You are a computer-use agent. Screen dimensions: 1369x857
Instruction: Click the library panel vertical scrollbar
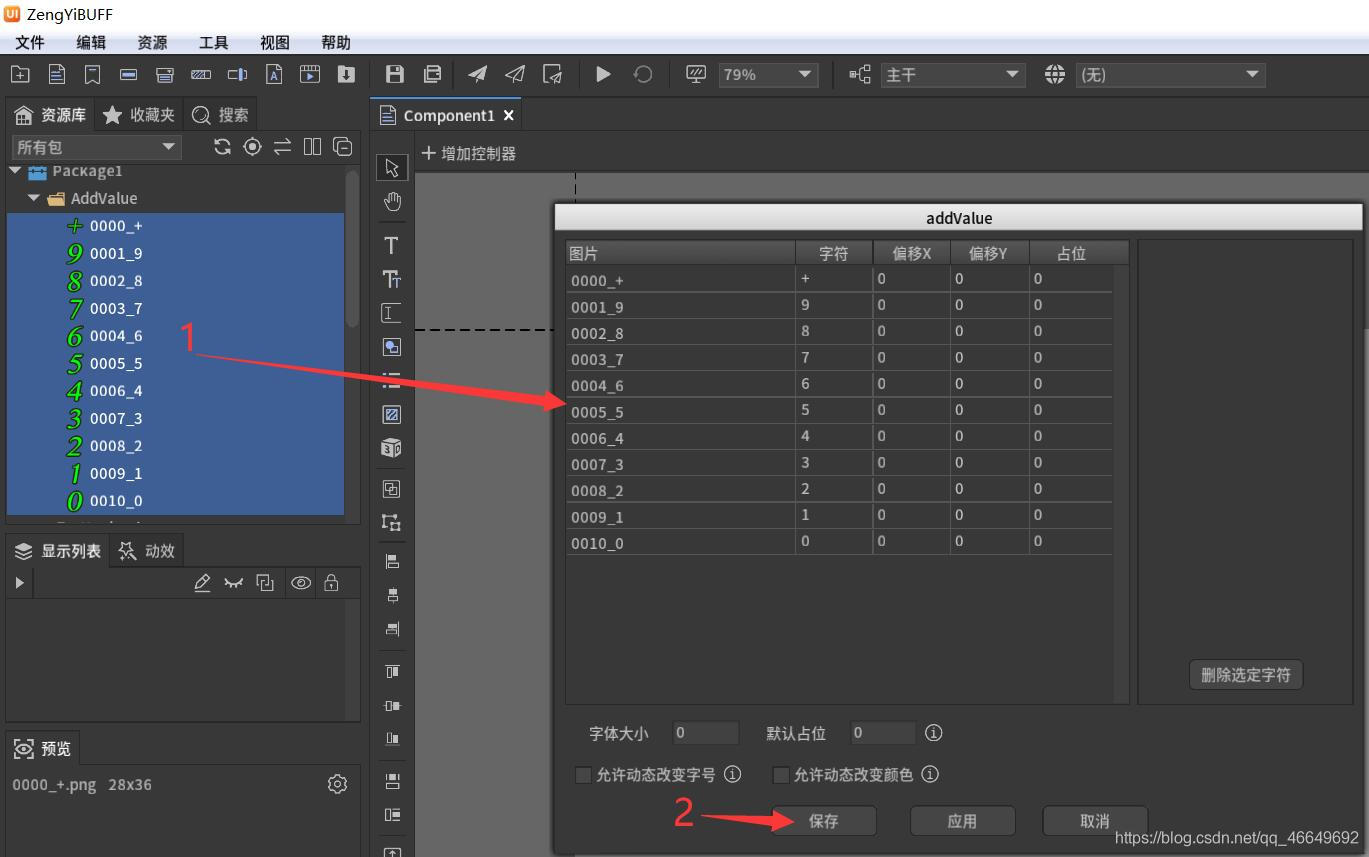point(352,250)
